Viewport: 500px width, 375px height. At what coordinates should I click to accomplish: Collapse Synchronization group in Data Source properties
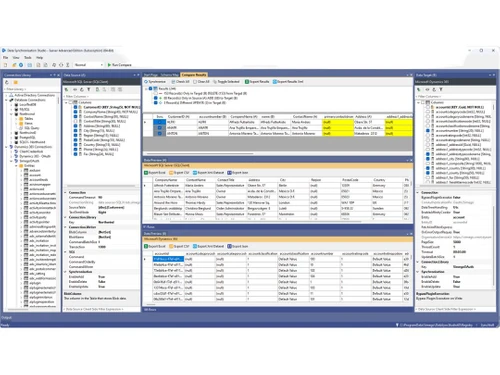pos(65,272)
